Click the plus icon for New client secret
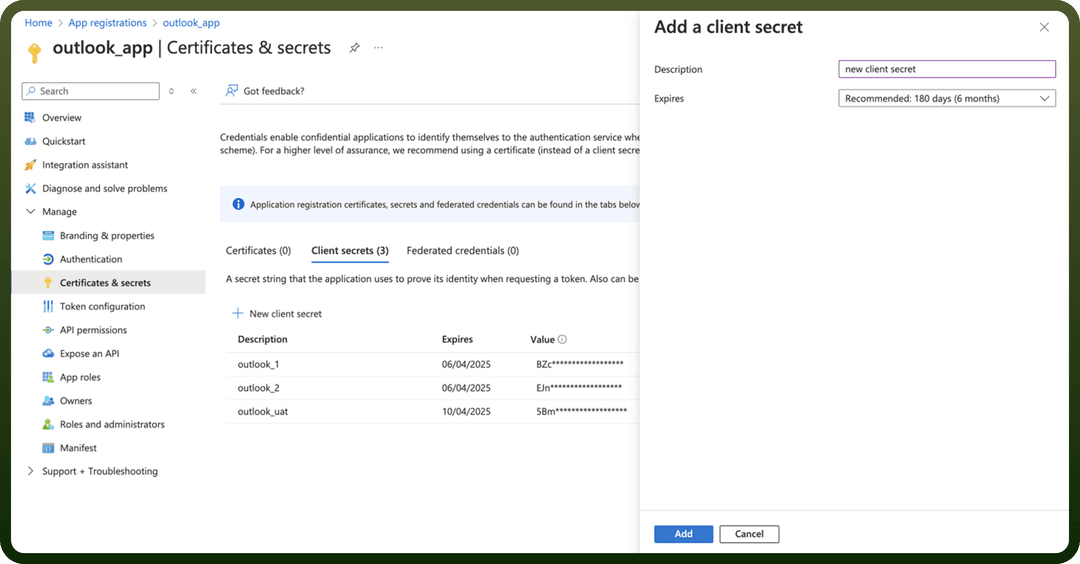 point(238,313)
